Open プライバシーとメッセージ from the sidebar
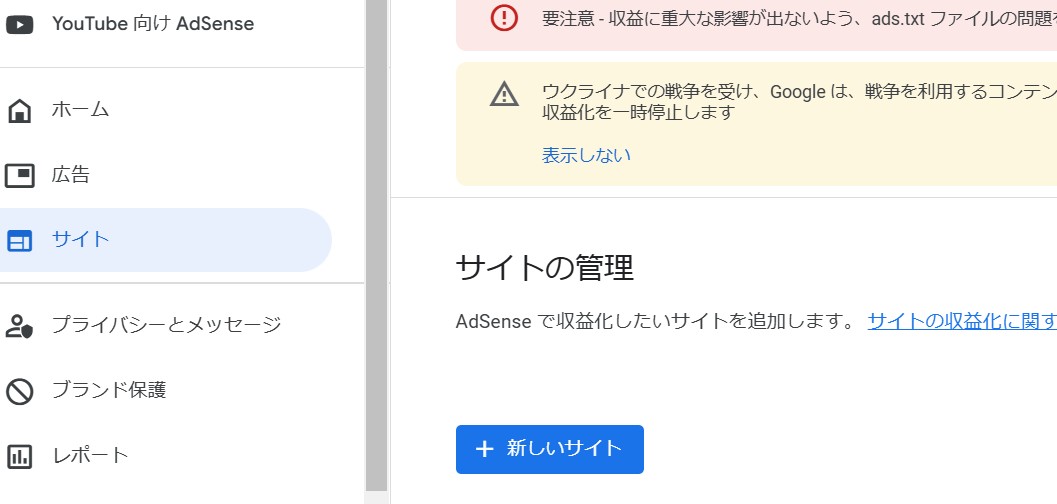1057x504 pixels. (x=166, y=325)
